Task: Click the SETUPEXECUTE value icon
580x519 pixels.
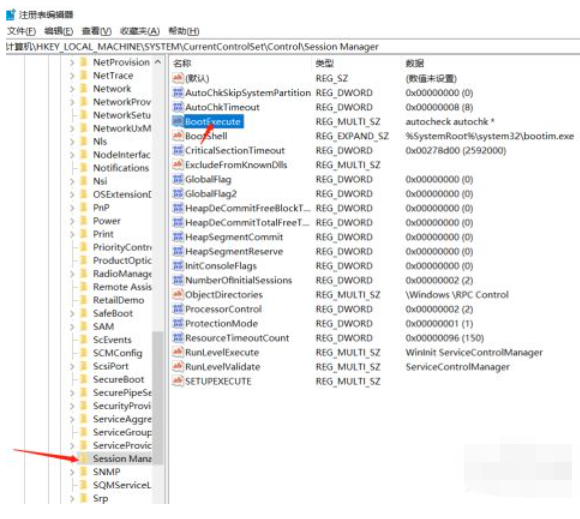Action: pyautogui.click(x=178, y=381)
